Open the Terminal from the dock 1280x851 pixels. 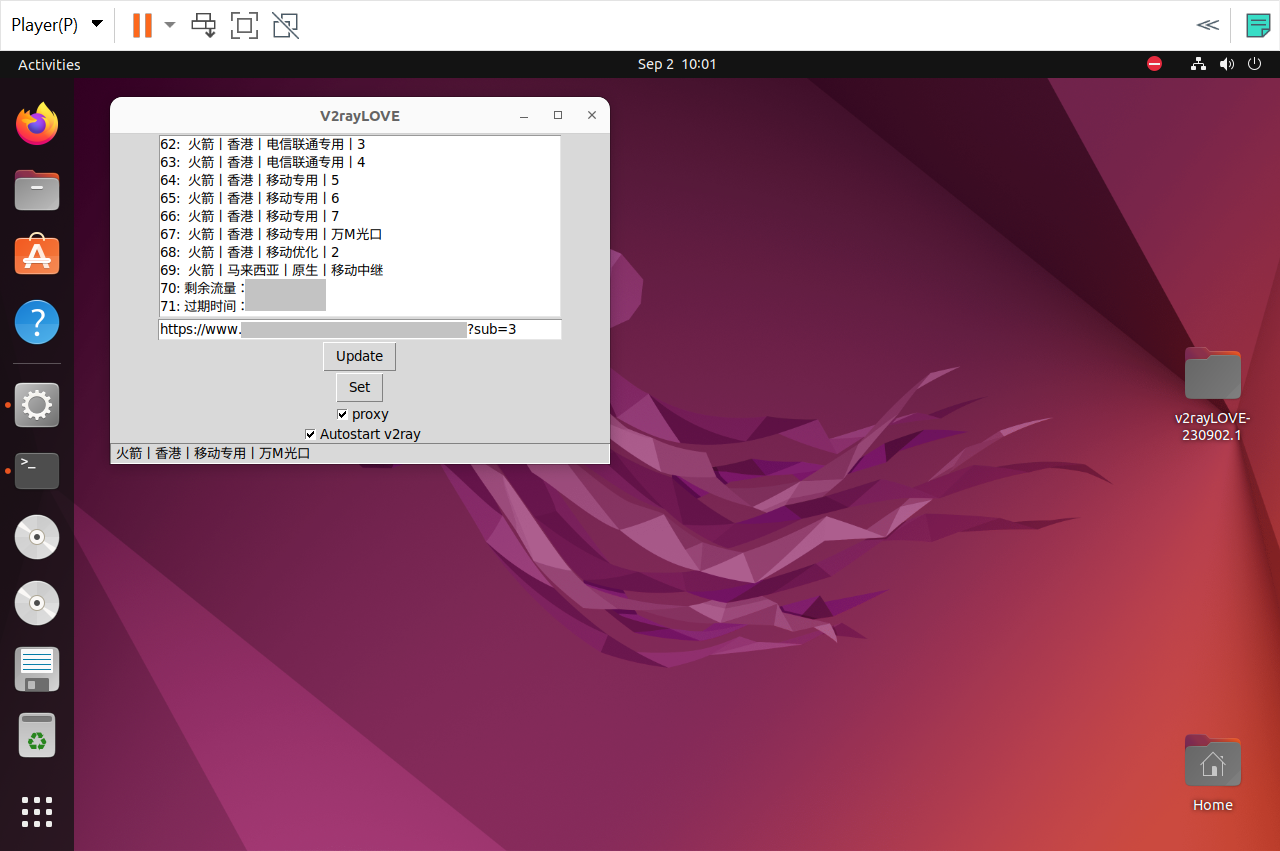point(36,470)
